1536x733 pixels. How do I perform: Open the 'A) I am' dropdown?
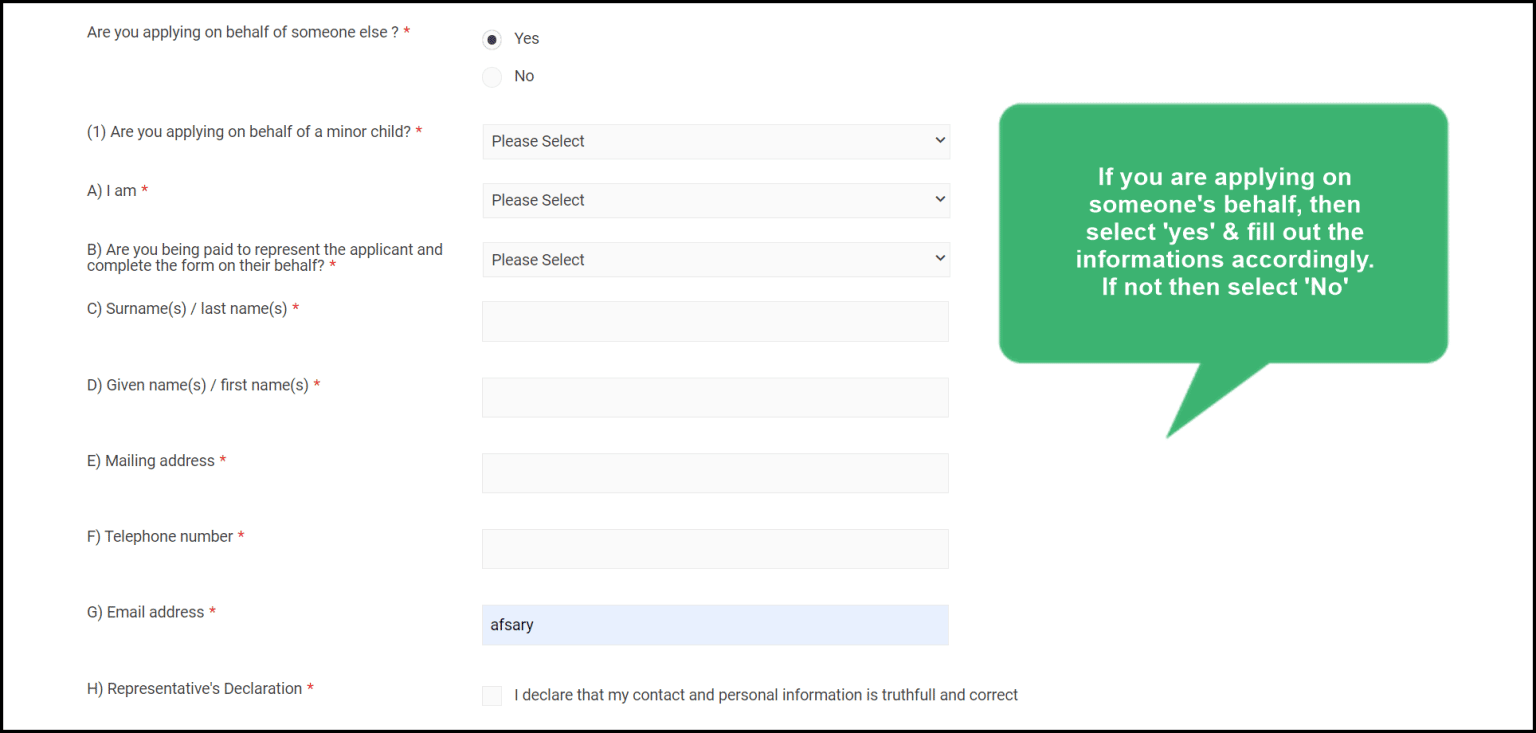715,200
